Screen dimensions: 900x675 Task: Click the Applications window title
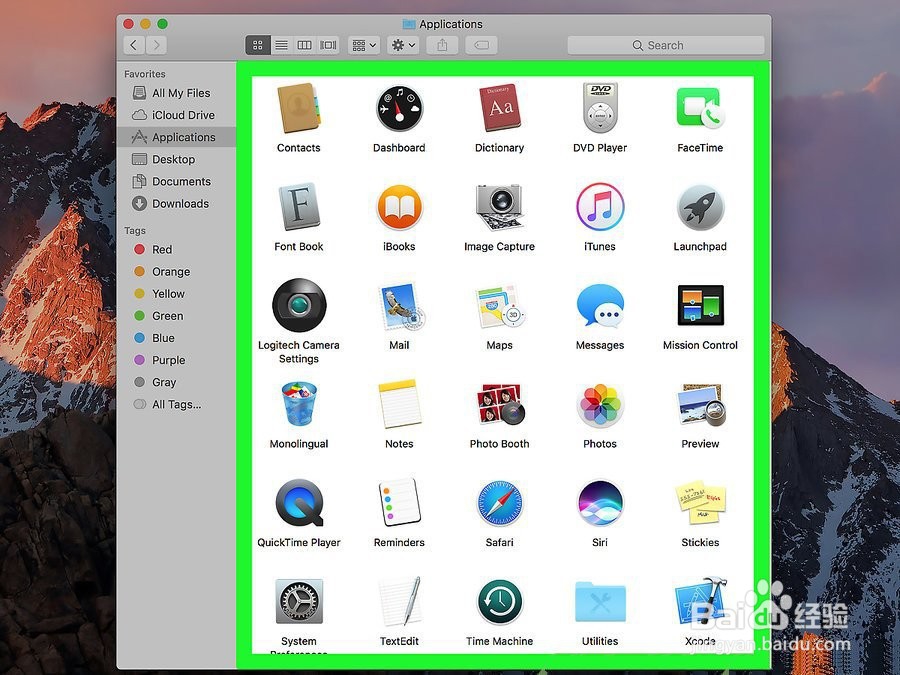point(451,24)
